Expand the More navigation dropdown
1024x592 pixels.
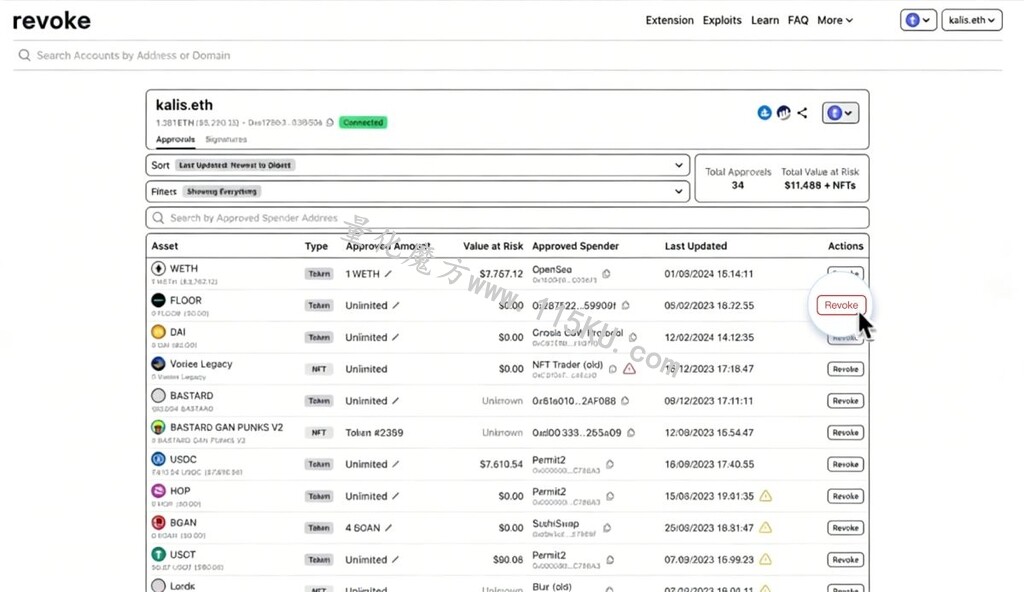835,20
